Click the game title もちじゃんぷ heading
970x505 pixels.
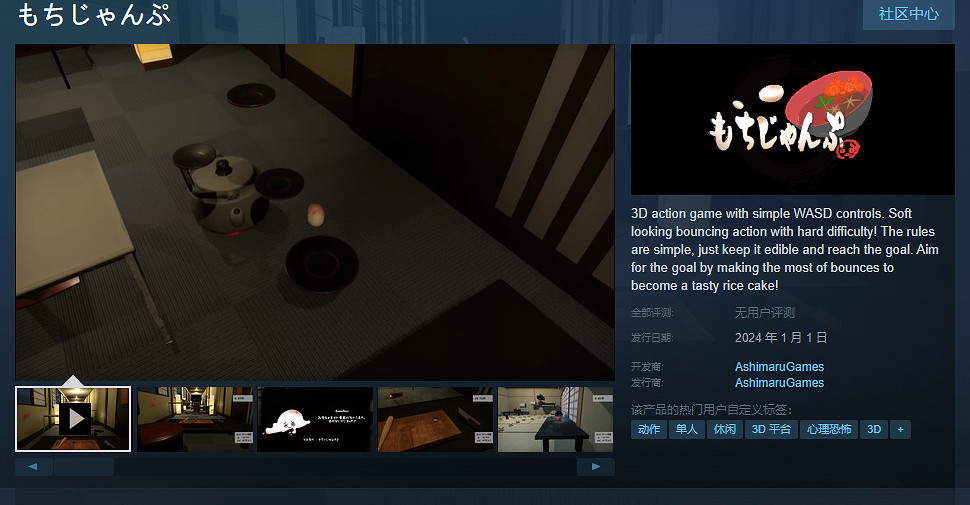[93, 15]
